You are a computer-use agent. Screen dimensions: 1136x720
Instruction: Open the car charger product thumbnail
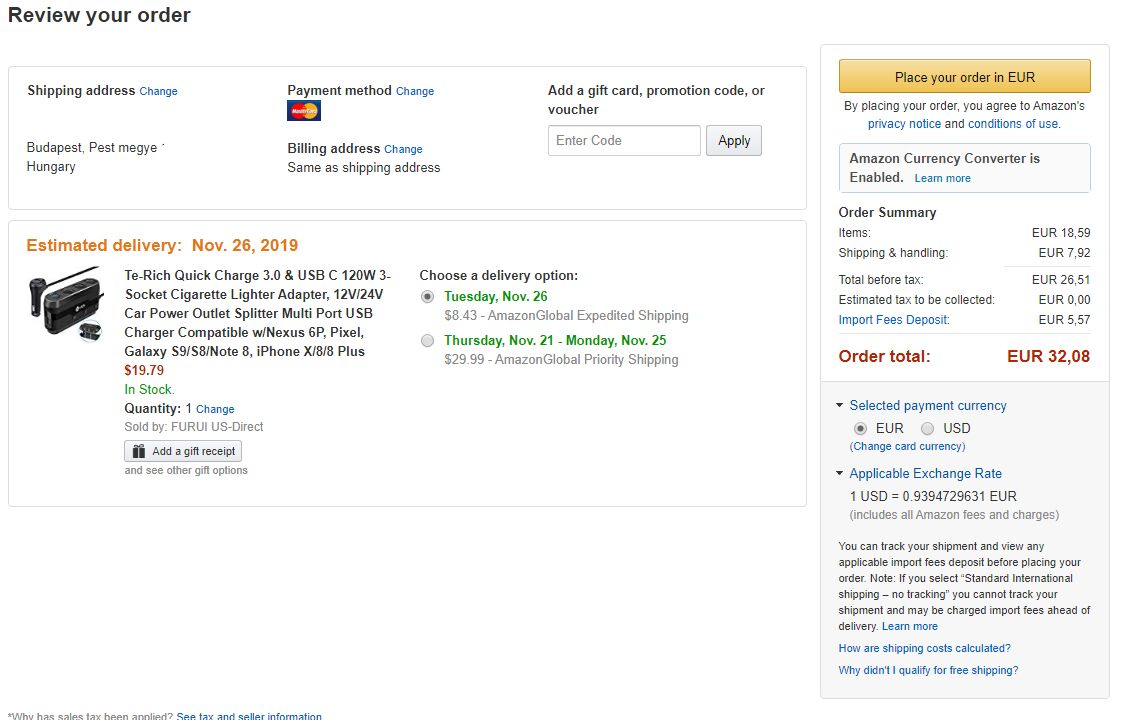pos(65,306)
